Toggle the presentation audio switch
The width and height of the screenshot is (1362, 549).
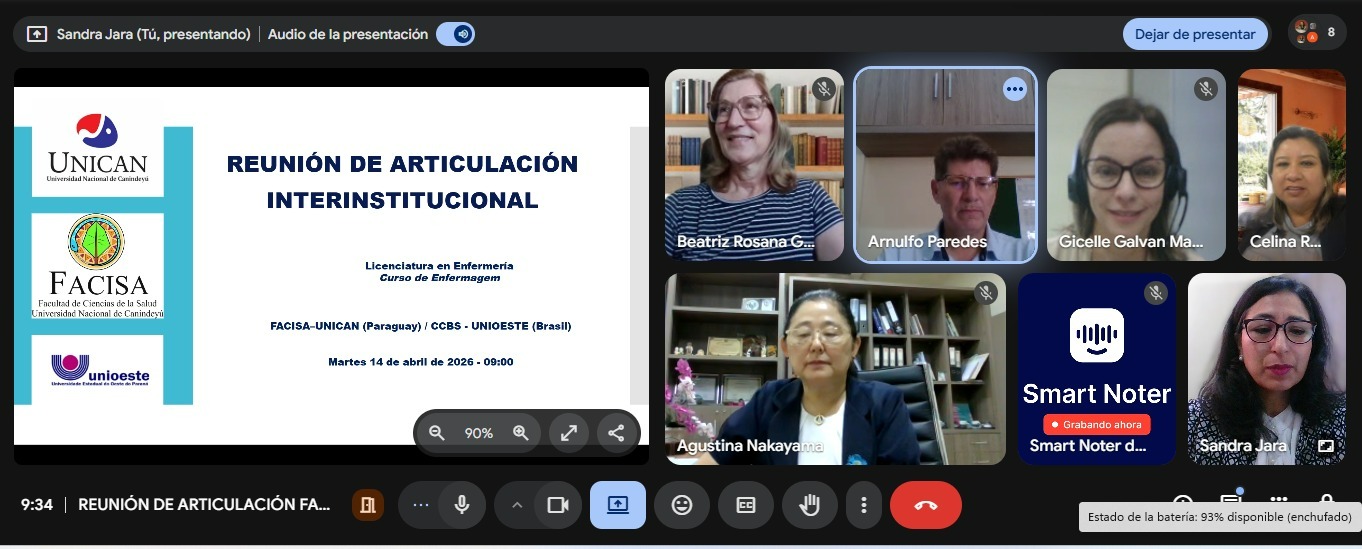point(456,34)
